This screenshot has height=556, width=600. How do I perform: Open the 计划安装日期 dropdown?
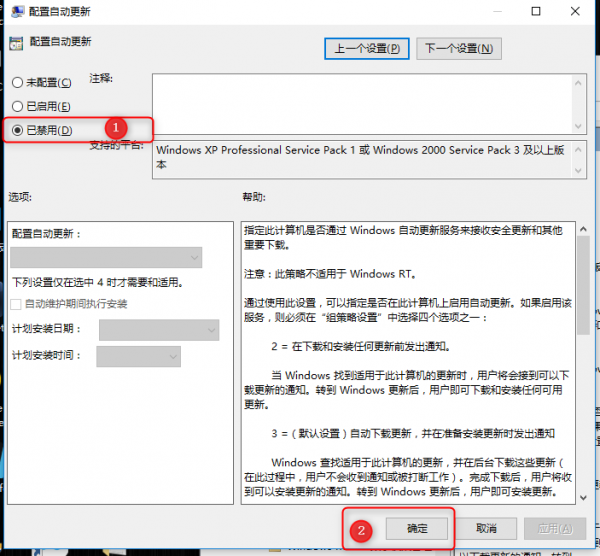click(x=159, y=329)
